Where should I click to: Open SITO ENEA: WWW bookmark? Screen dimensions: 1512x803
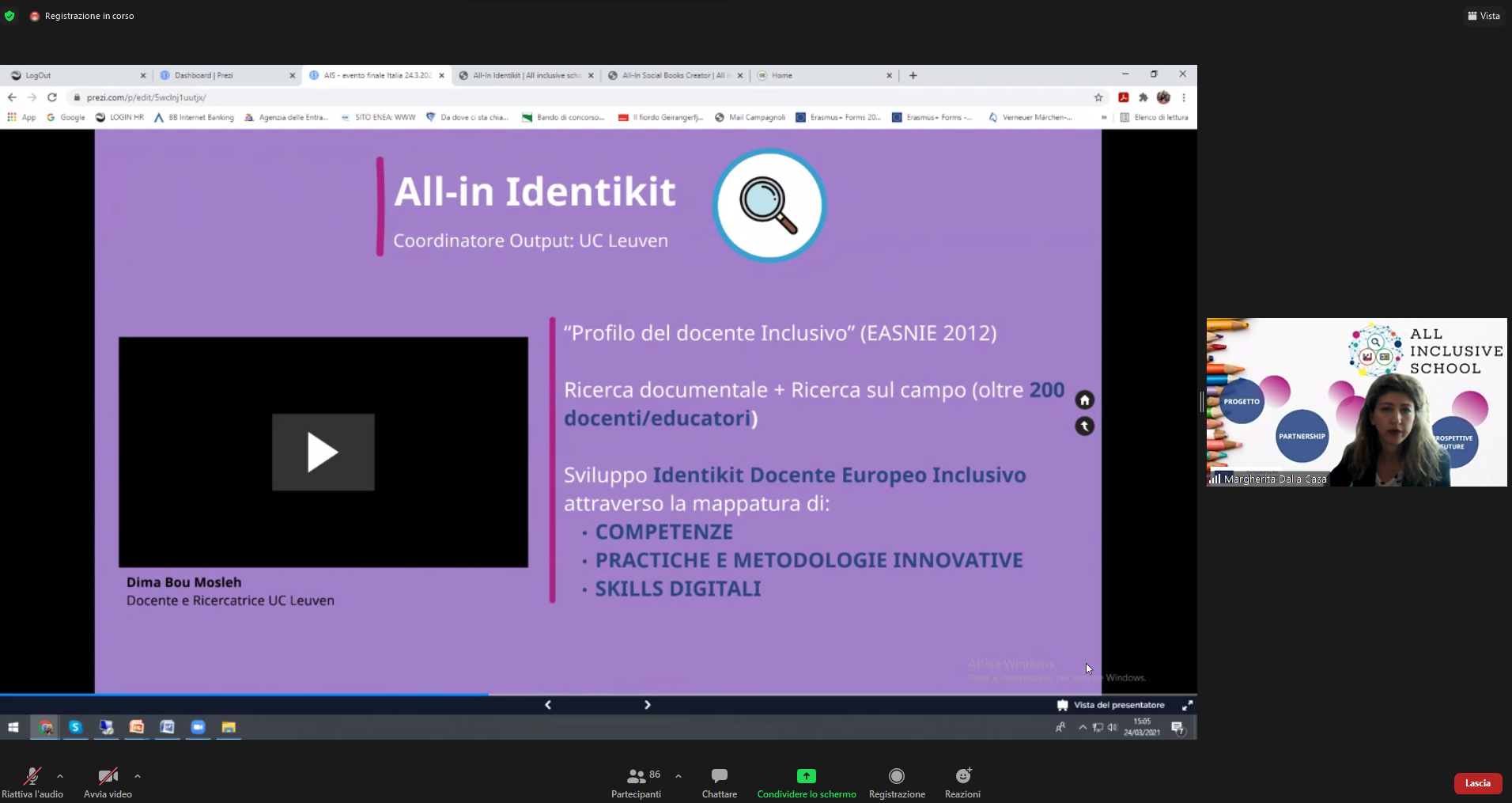tap(378, 117)
